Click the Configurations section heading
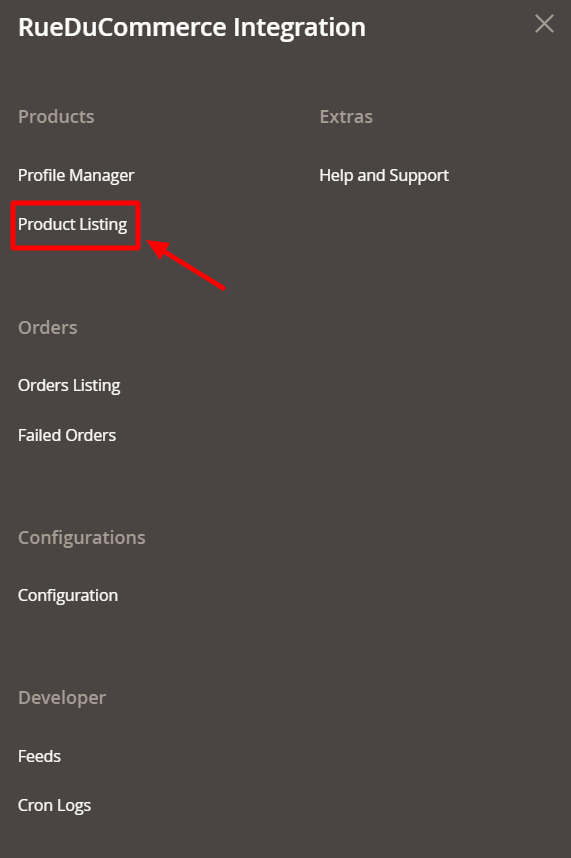This screenshot has width=571, height=858. [81, 538]
